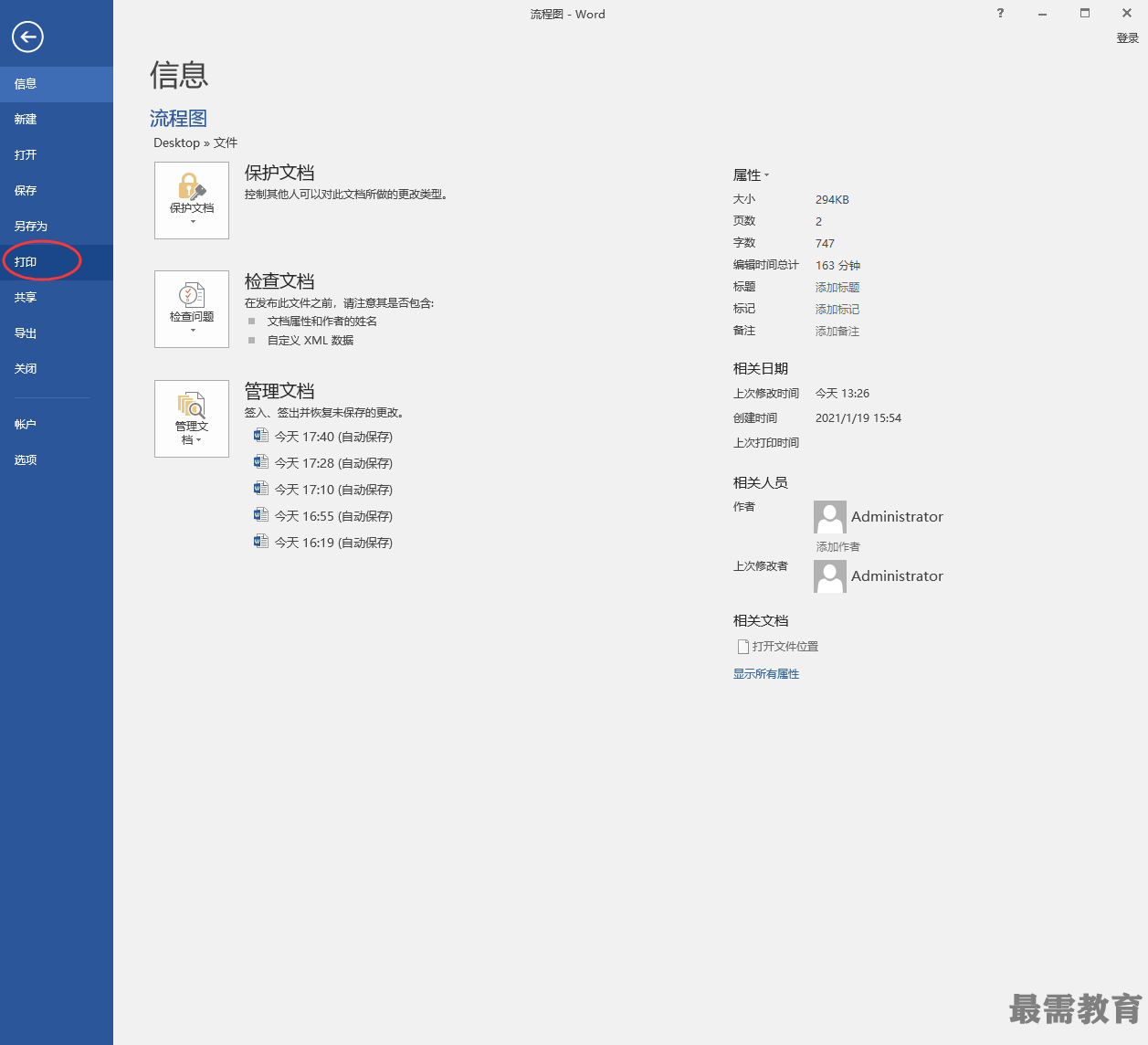Click last modified value 今天 13:26
The image size is (1148, 1045).
[842, 394]
